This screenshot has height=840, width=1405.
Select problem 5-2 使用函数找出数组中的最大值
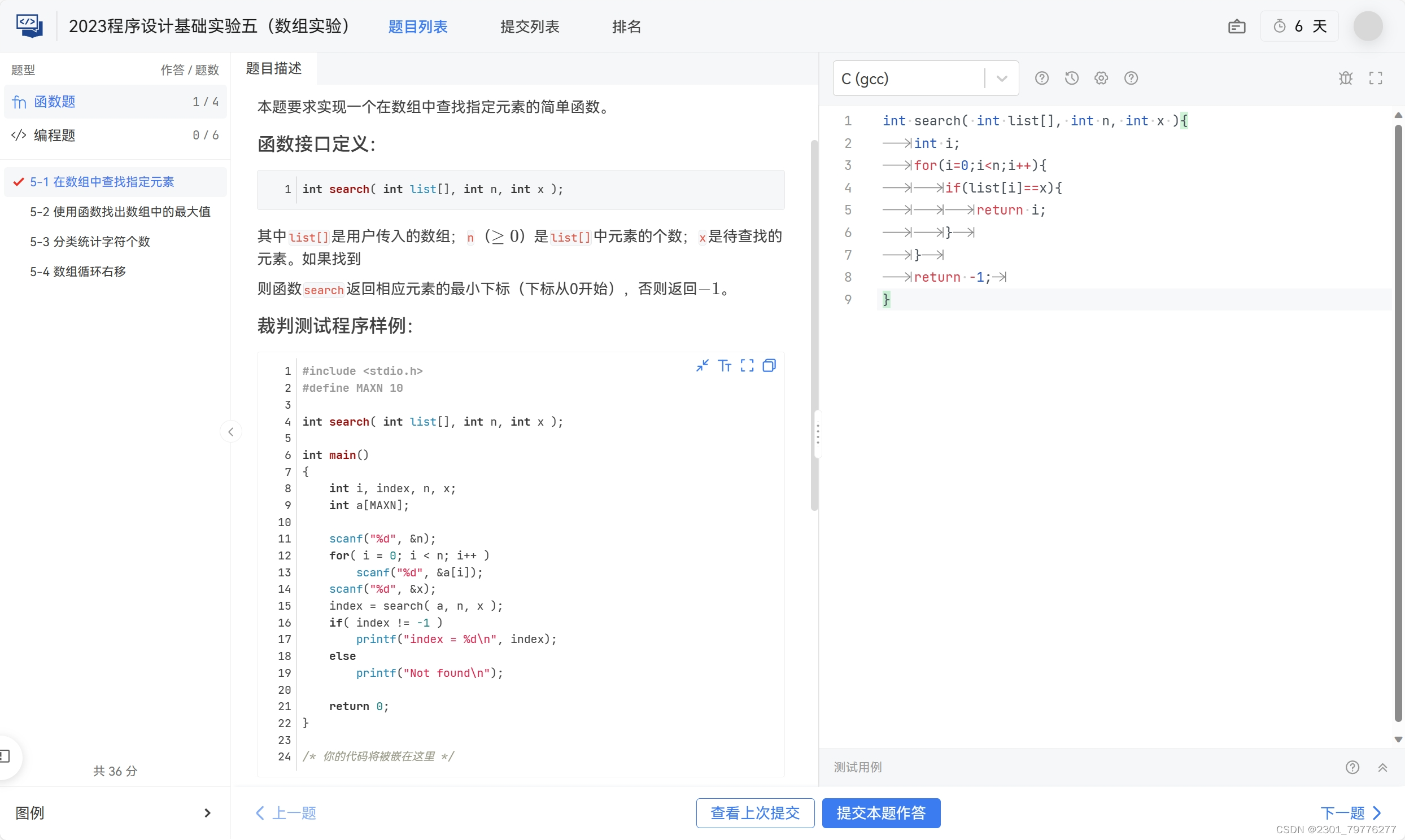(x=120, y=212)
